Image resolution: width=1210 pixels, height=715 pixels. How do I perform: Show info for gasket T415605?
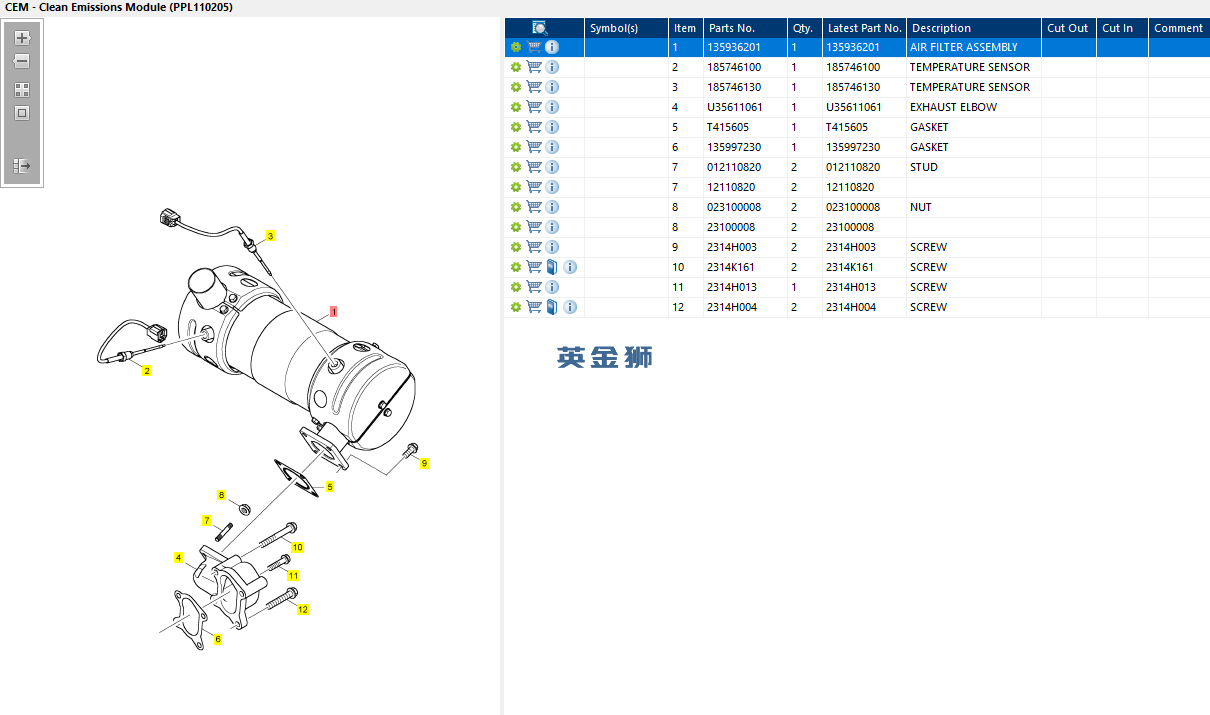click(x=552, y=127)
